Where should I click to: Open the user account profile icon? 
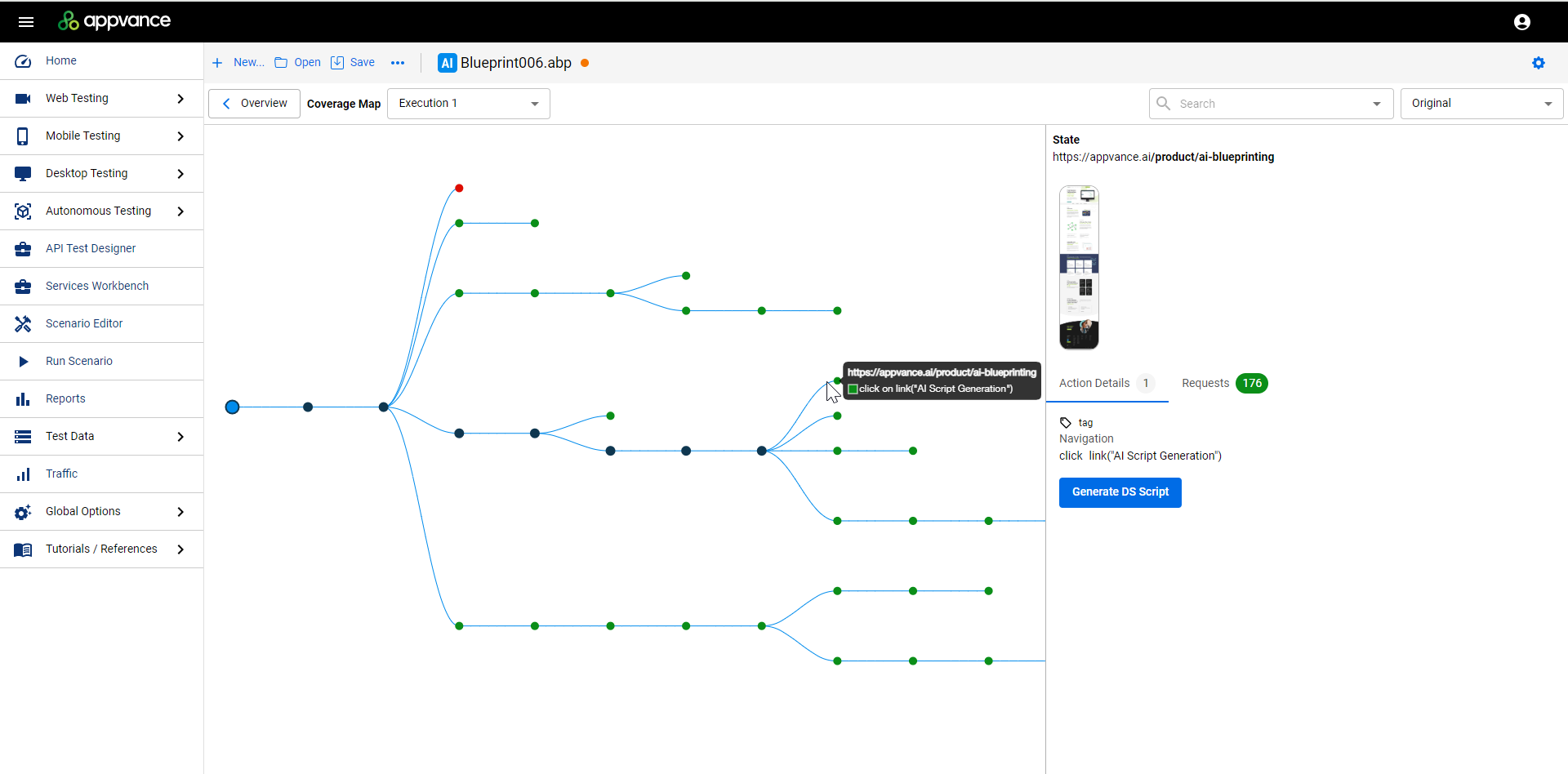coord(1522,22)
